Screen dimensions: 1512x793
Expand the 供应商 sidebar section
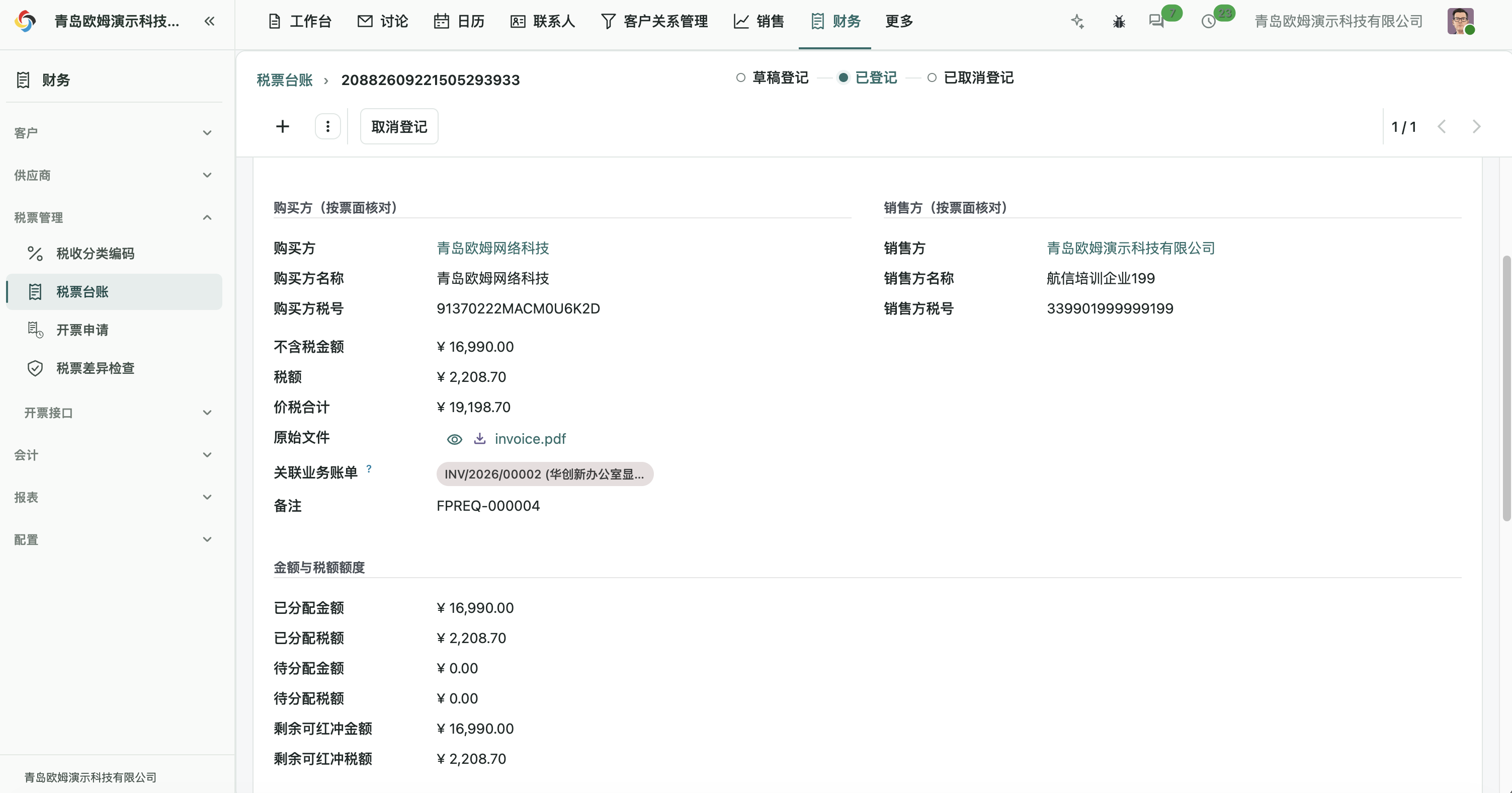tap(114, 176)
